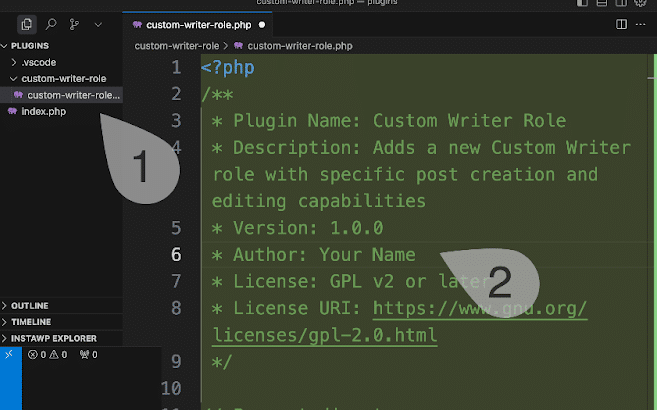Collapse the PLUGINS root folder section
Image resolution: width=657 pixels, height=410 pixels.
30,46
